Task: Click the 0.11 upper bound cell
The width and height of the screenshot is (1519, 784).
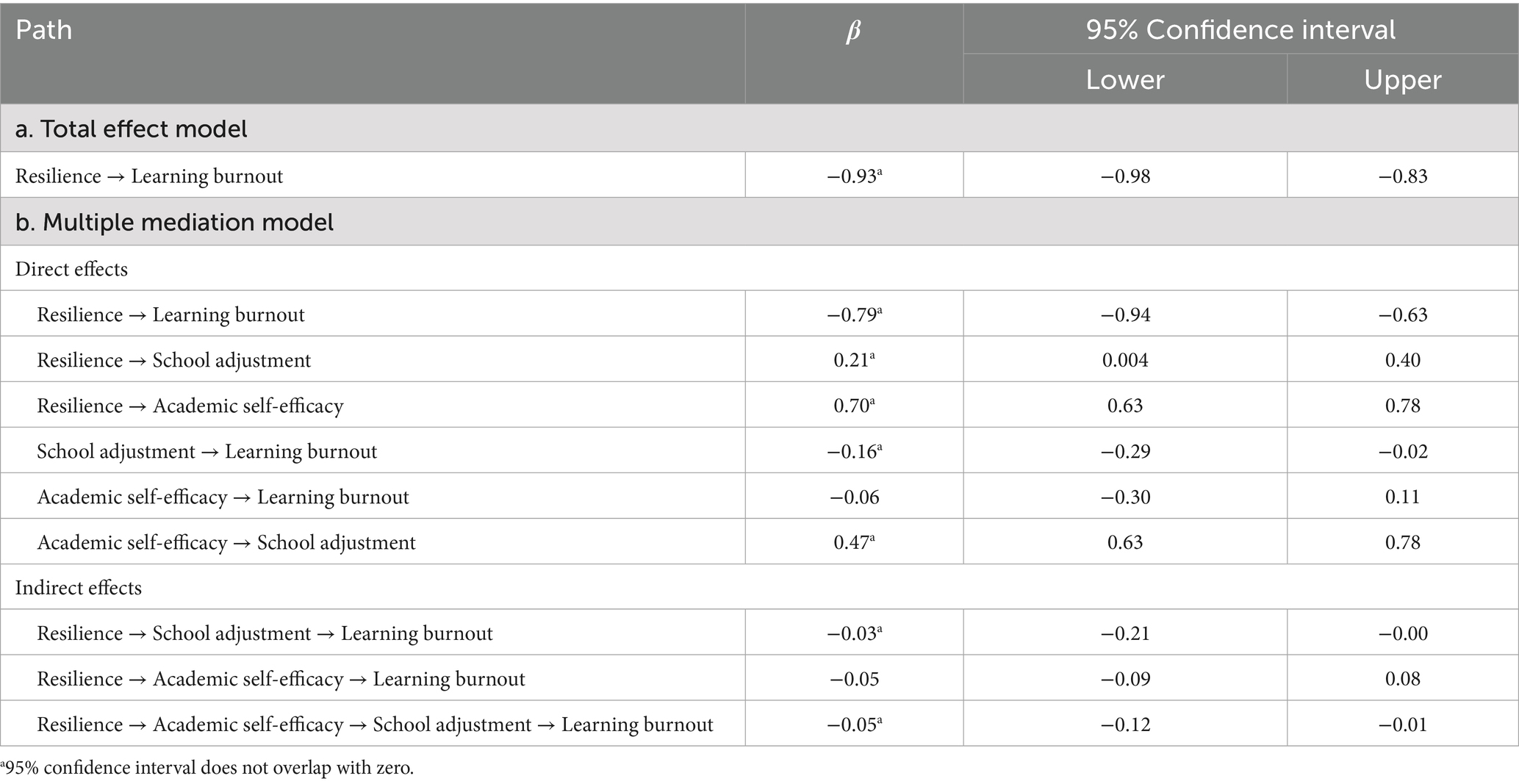Action: [x=1402, y=497]
